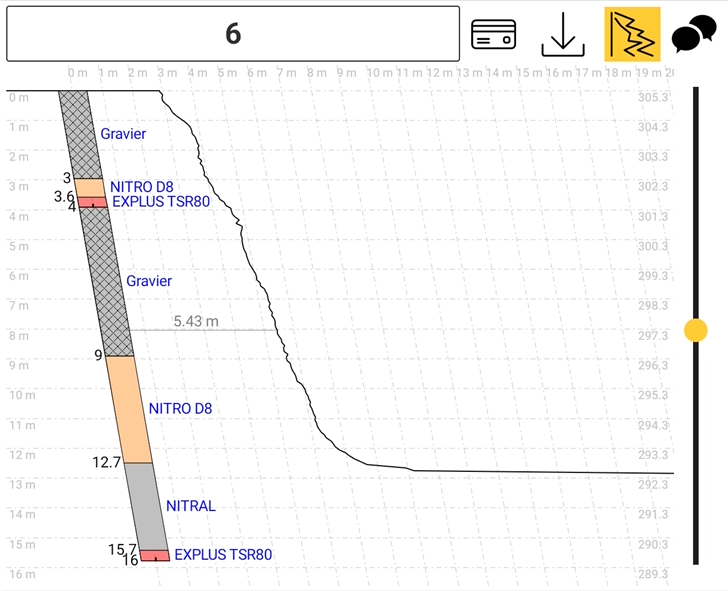
Task: Select the bottom red EXPLUS TSR80 booster
Action: coord(154,555)
